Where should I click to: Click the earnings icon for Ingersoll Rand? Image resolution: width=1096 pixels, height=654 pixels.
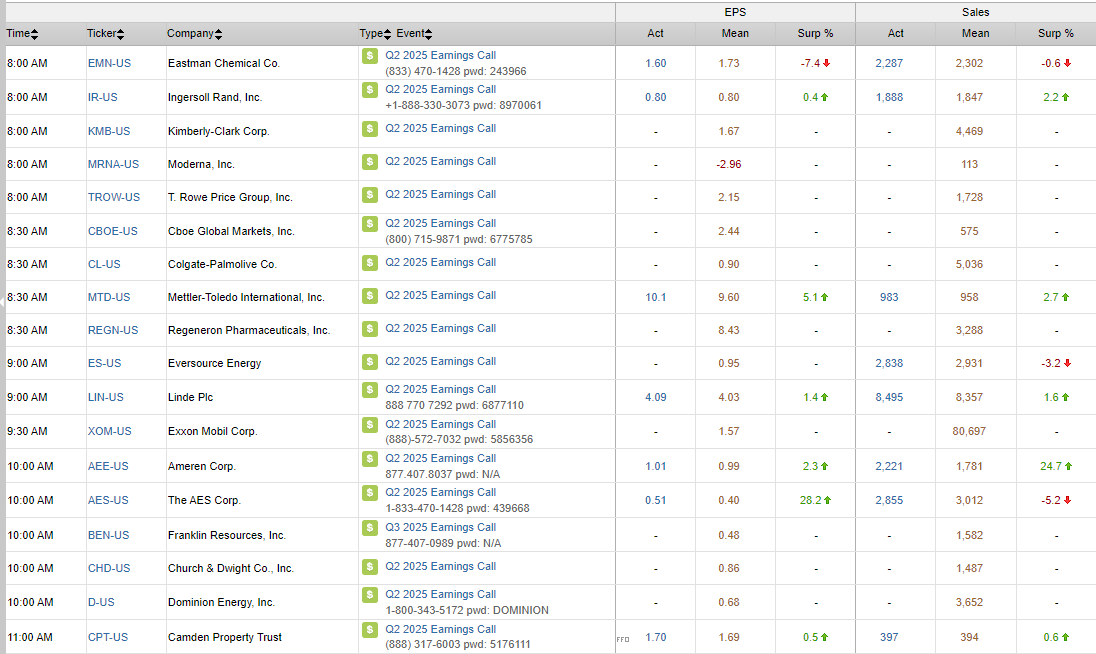[x=370, y=89]
